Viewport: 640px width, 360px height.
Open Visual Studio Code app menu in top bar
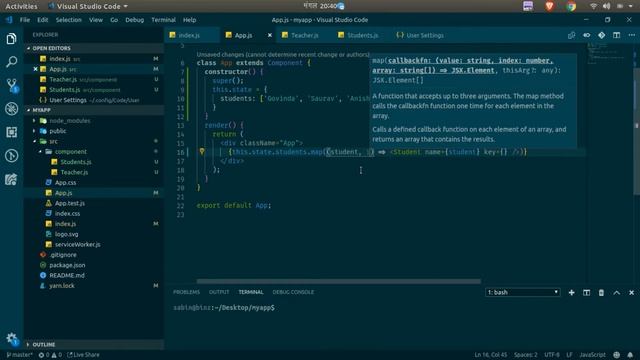(88, 6)
